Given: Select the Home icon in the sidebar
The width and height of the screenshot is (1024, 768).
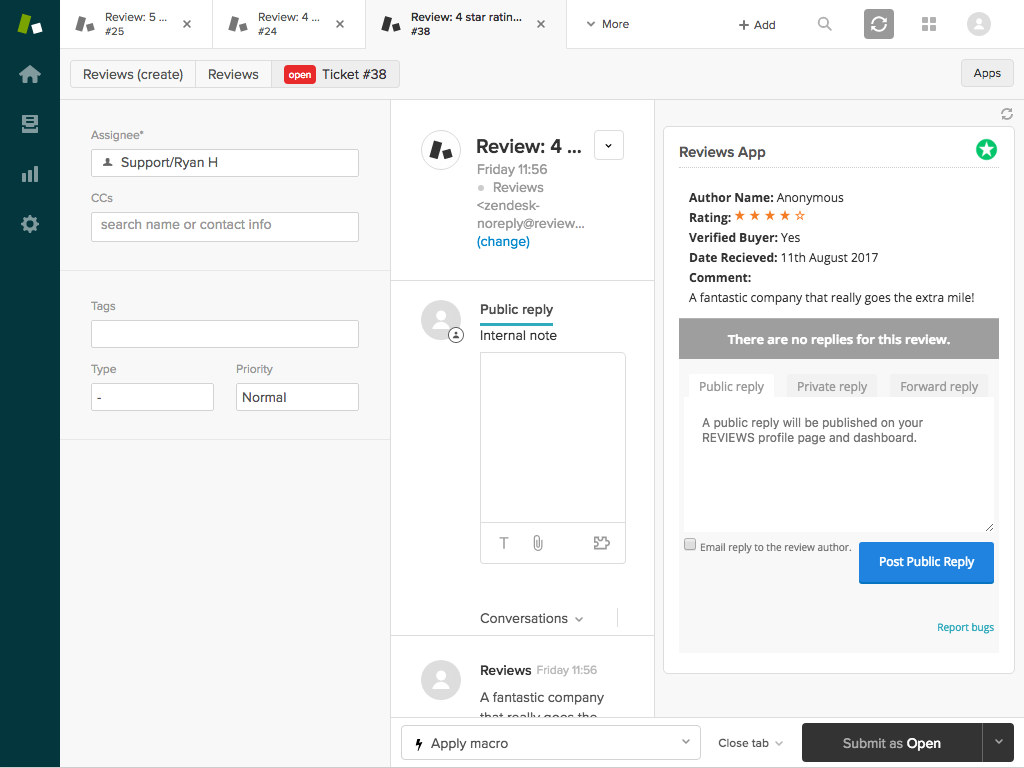Looking at the screenshot, I should tap(29, 73).
